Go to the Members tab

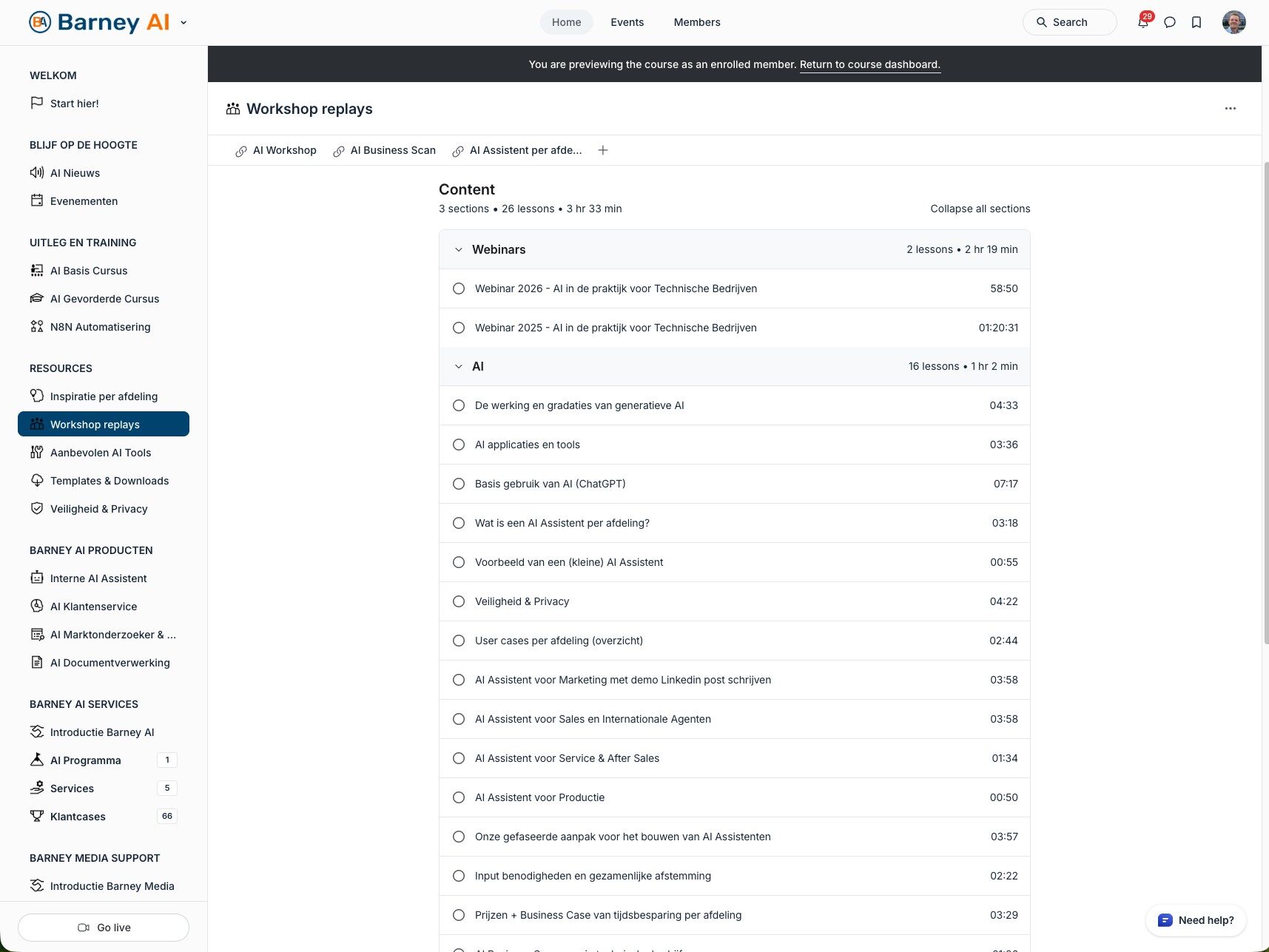pos(696,22)
